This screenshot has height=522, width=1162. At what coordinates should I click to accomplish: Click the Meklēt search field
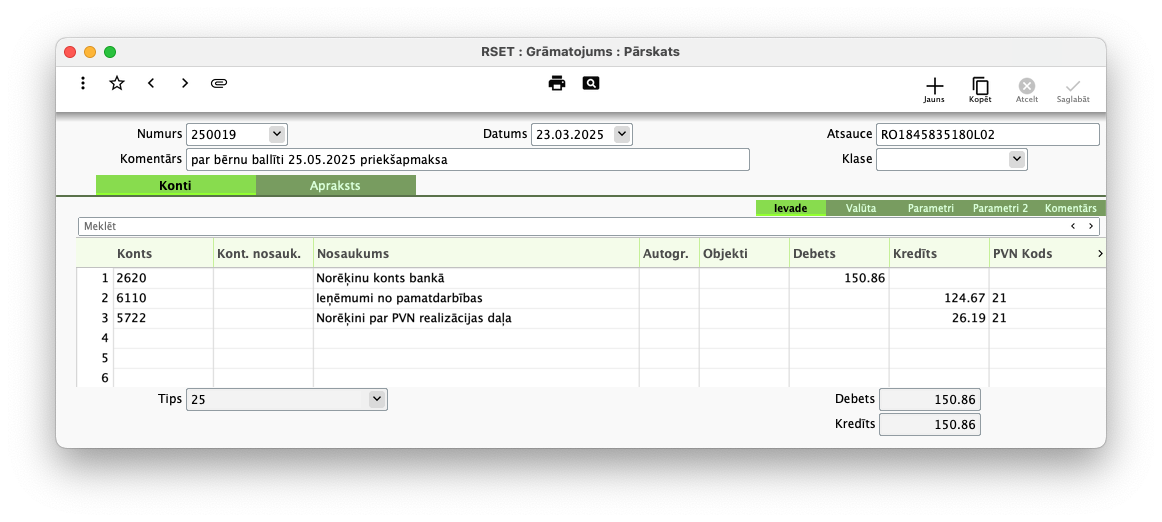point(588,226)
